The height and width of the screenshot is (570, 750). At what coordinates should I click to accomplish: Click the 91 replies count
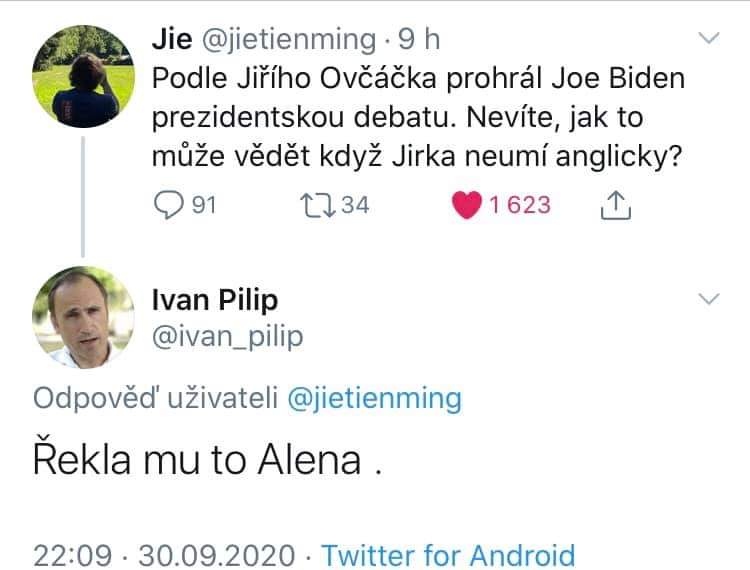204,205
